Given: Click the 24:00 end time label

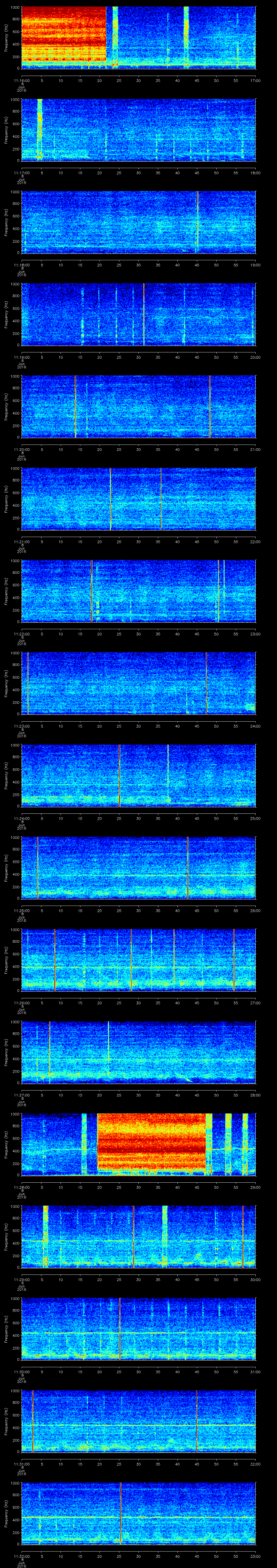Looking at the screenshot, I should pyautogui.click(x=255, y=726).
